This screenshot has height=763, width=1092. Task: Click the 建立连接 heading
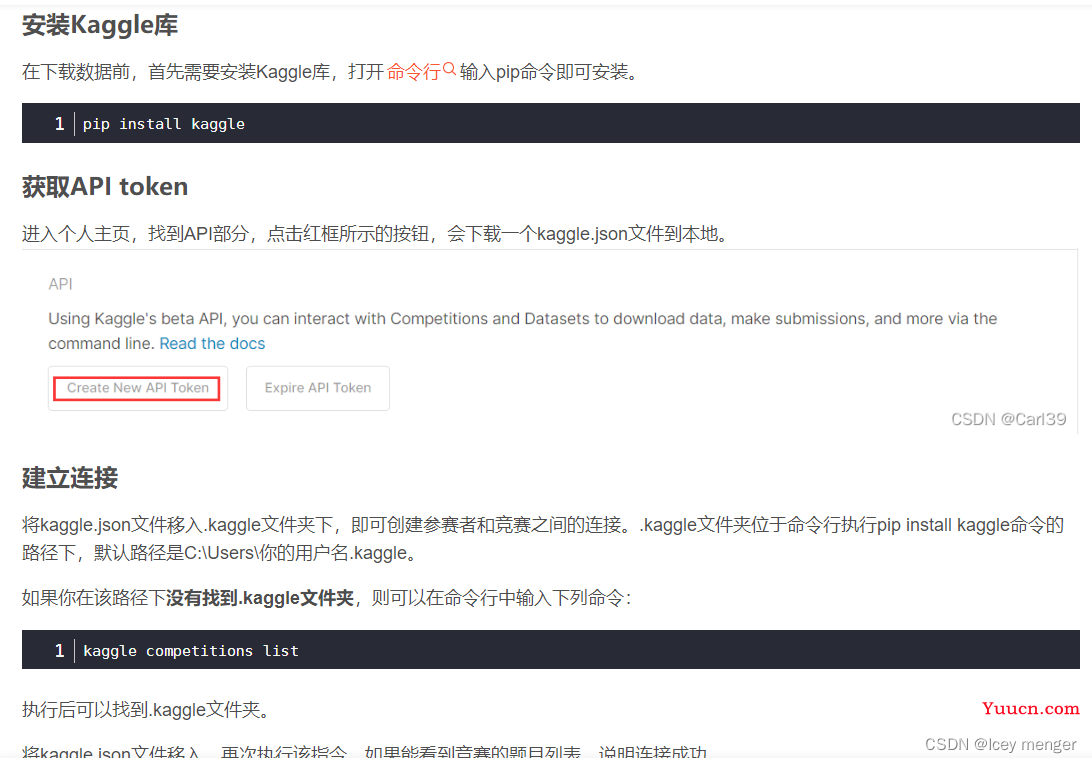(x=70, y=478)
